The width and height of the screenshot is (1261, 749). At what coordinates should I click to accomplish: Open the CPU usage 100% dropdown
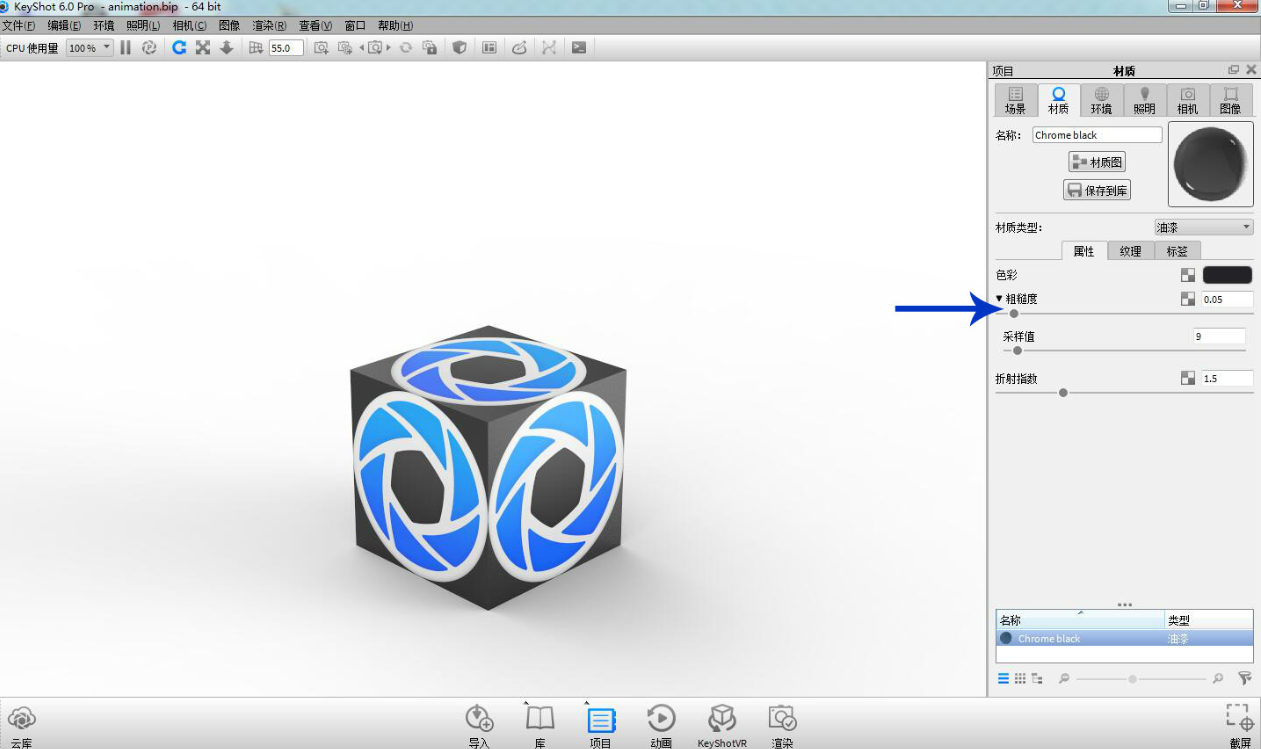(x=89, y=48)
